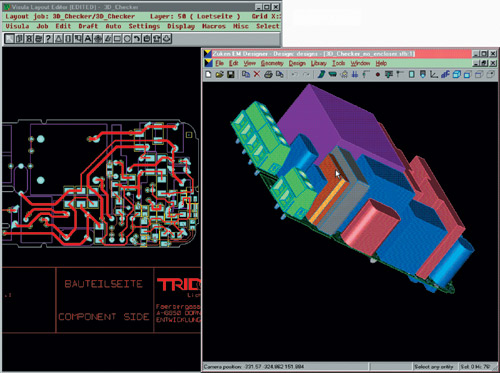
Task: Restore the inner EM Designer document window
Action: pyautogui.click(x=484, y=63)
